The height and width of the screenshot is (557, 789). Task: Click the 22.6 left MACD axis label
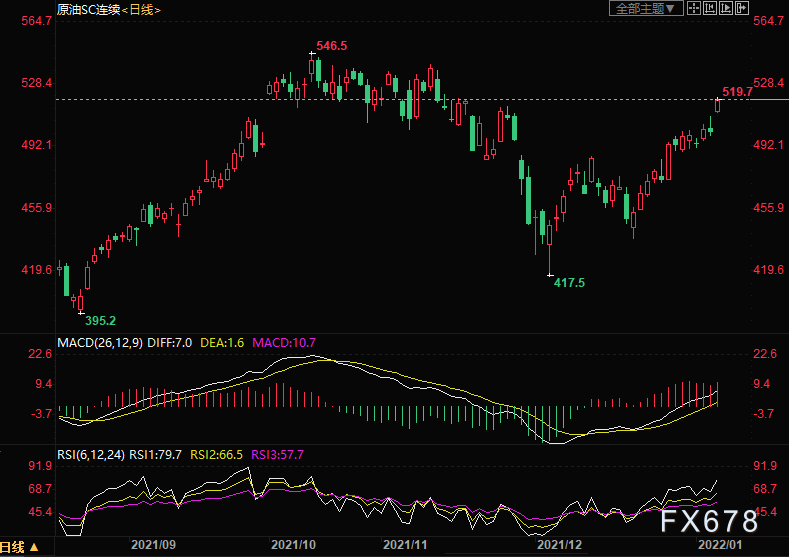pyautogui.click(x=40, y=354)
